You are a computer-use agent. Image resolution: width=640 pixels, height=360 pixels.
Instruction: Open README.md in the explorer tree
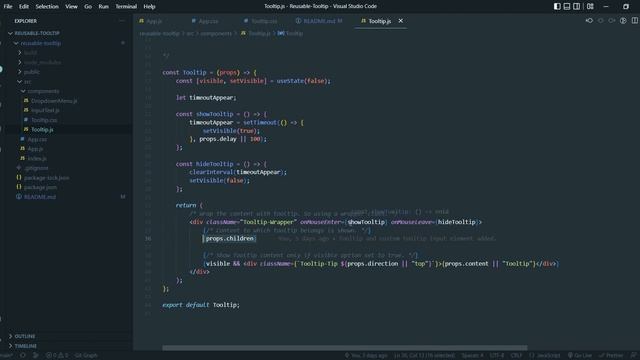click(40, 197)
